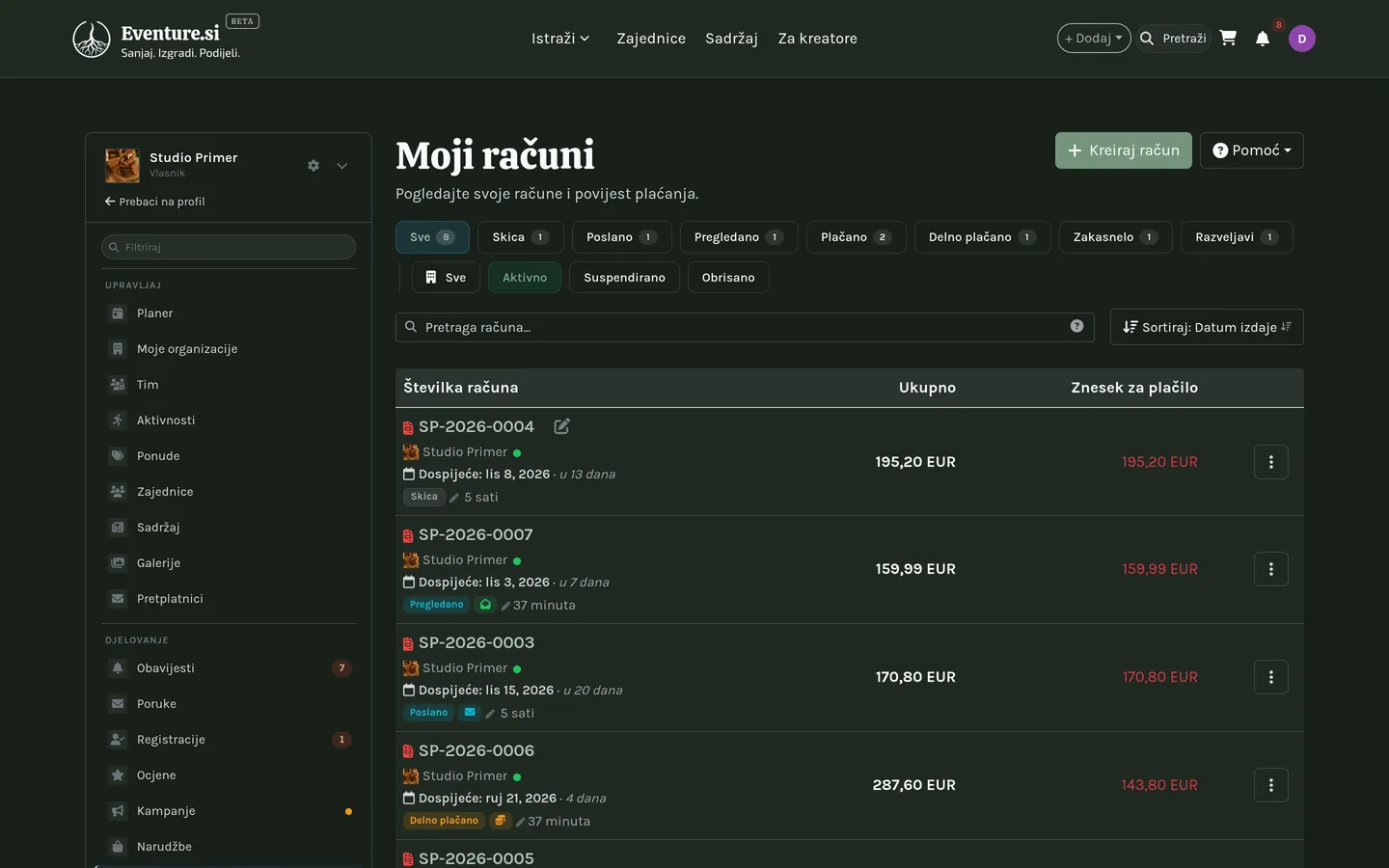Image resolution: width=1389 pixels, height=868 pixels.
Task: Click edit icon next to SP-2026-0004
Action: (x=561, y=426)
